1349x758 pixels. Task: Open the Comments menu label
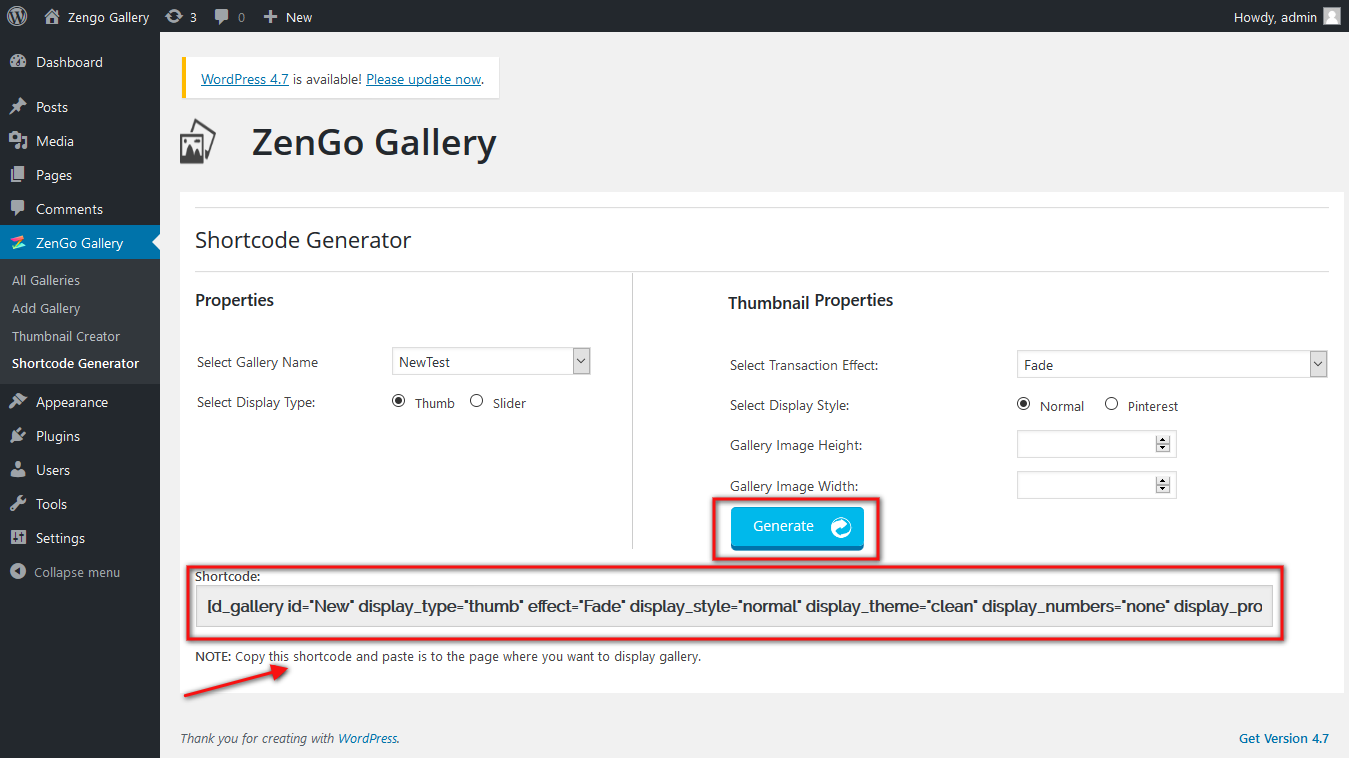pyautogui.click(x=69, y=209)
